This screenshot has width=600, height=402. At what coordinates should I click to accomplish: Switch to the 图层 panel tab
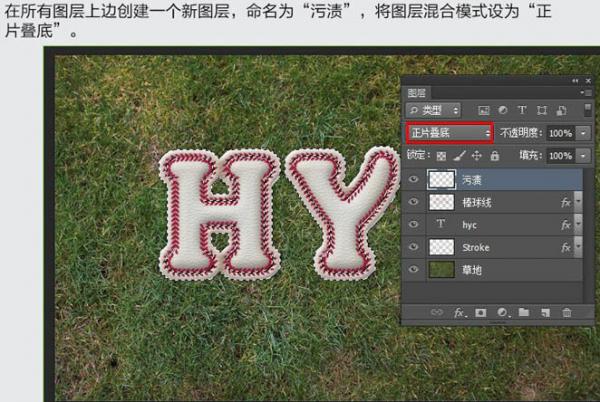[x=417, y=92]
